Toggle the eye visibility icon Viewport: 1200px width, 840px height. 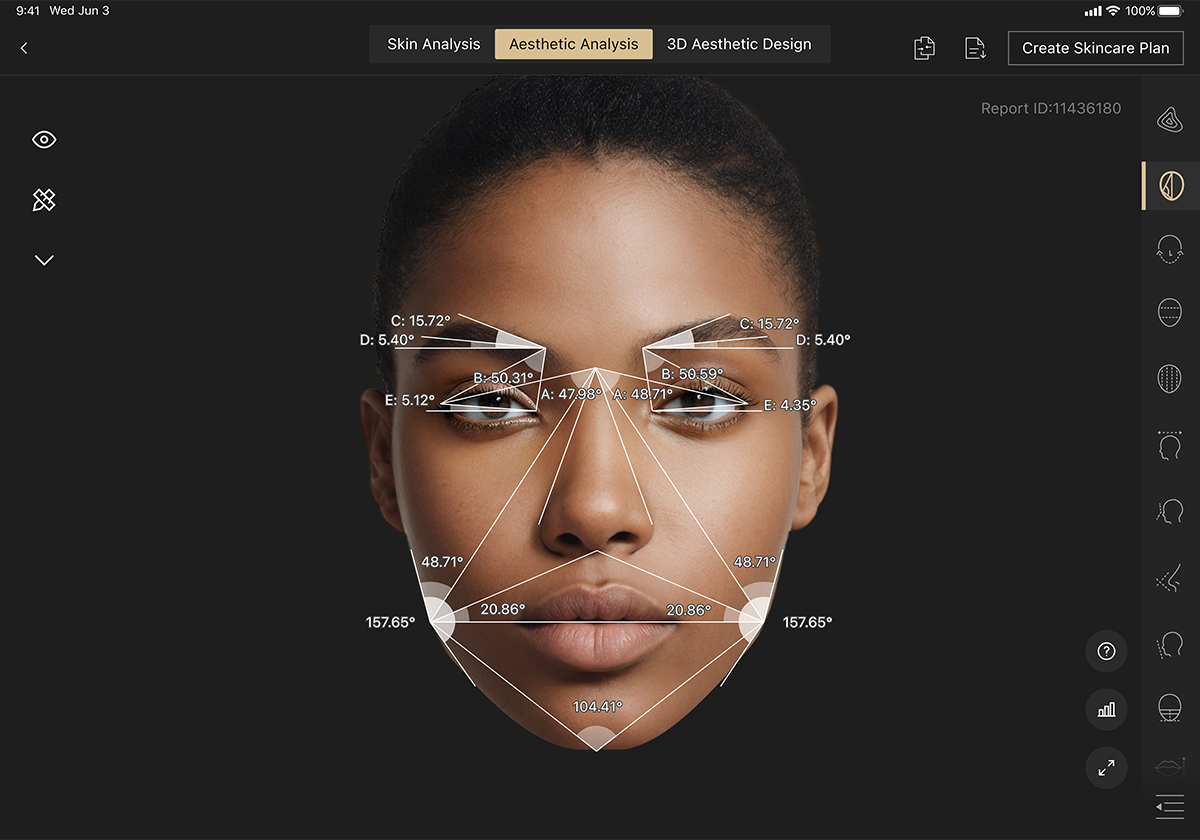click(44, 140)
